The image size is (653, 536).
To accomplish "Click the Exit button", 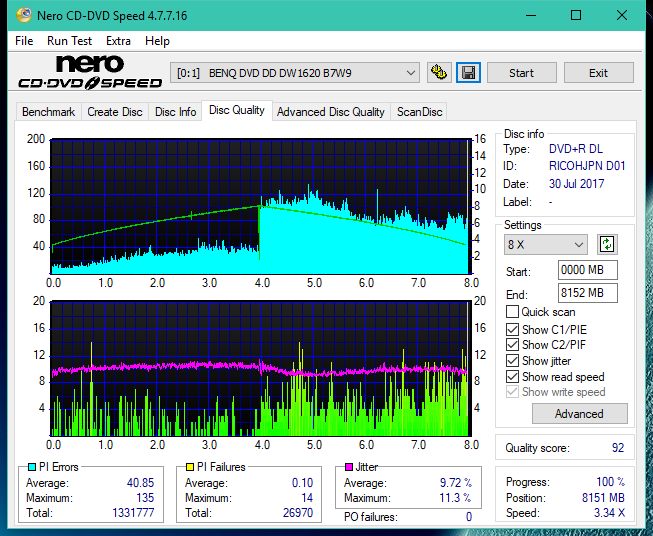I will pyautogui.click(x=598, y=73).
